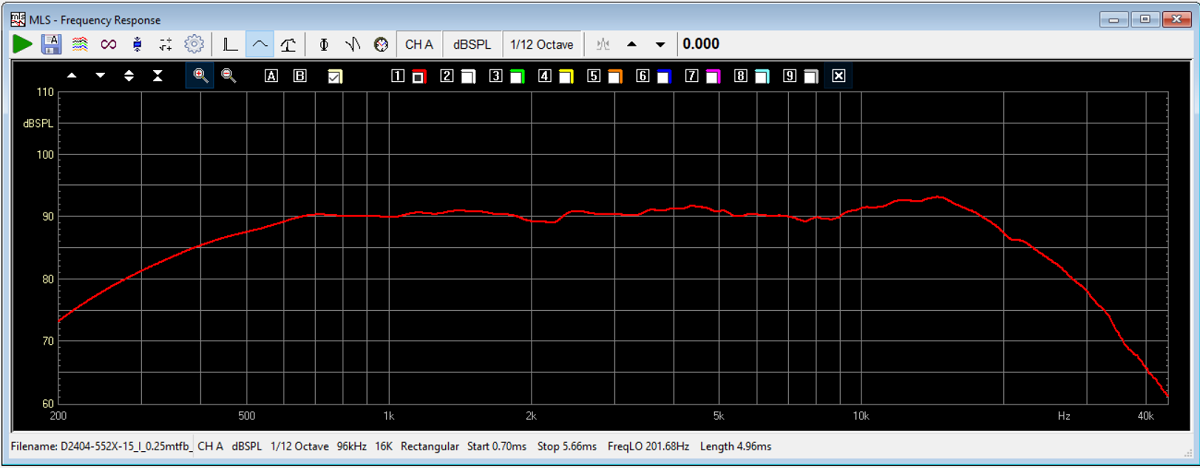Click green overlay 3 color swatch

coord(517,76)
